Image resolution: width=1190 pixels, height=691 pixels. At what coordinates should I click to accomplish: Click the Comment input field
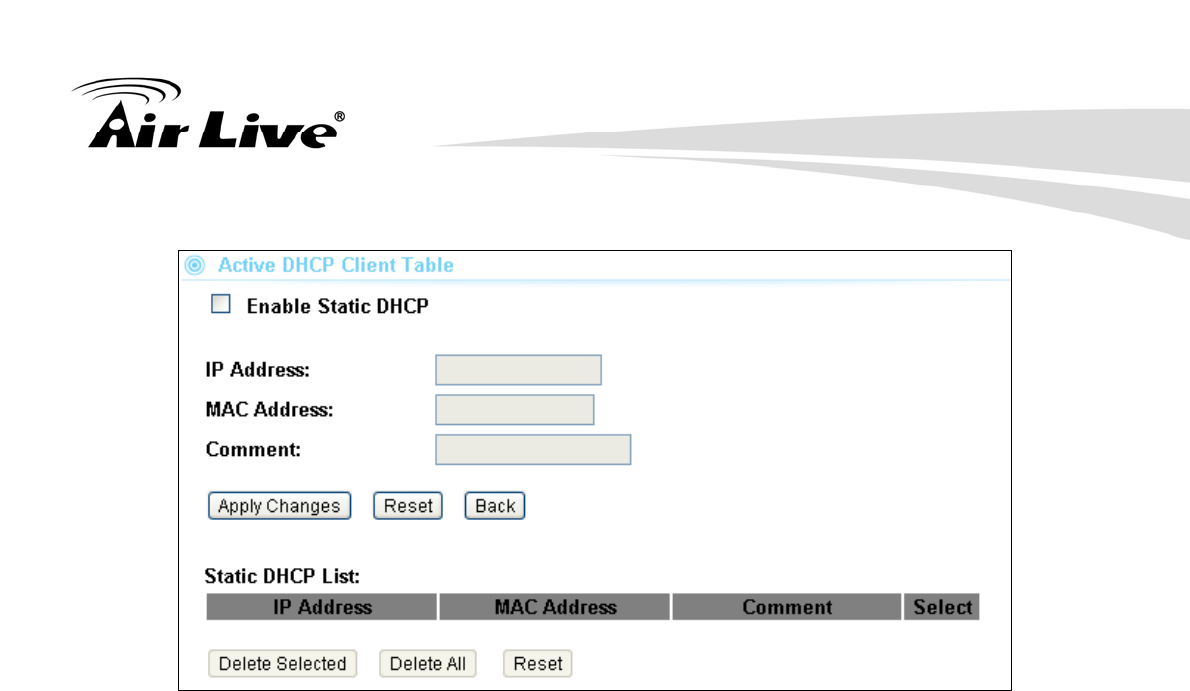[x=533, y=450]
